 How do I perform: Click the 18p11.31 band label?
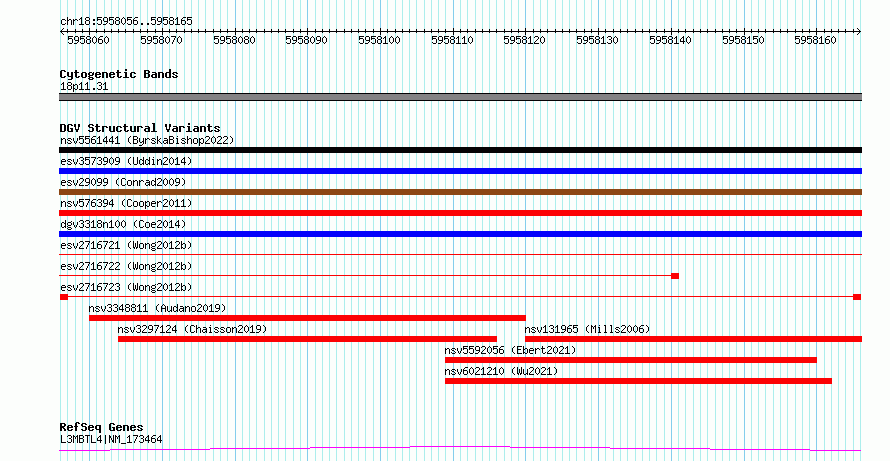[84, 87]
